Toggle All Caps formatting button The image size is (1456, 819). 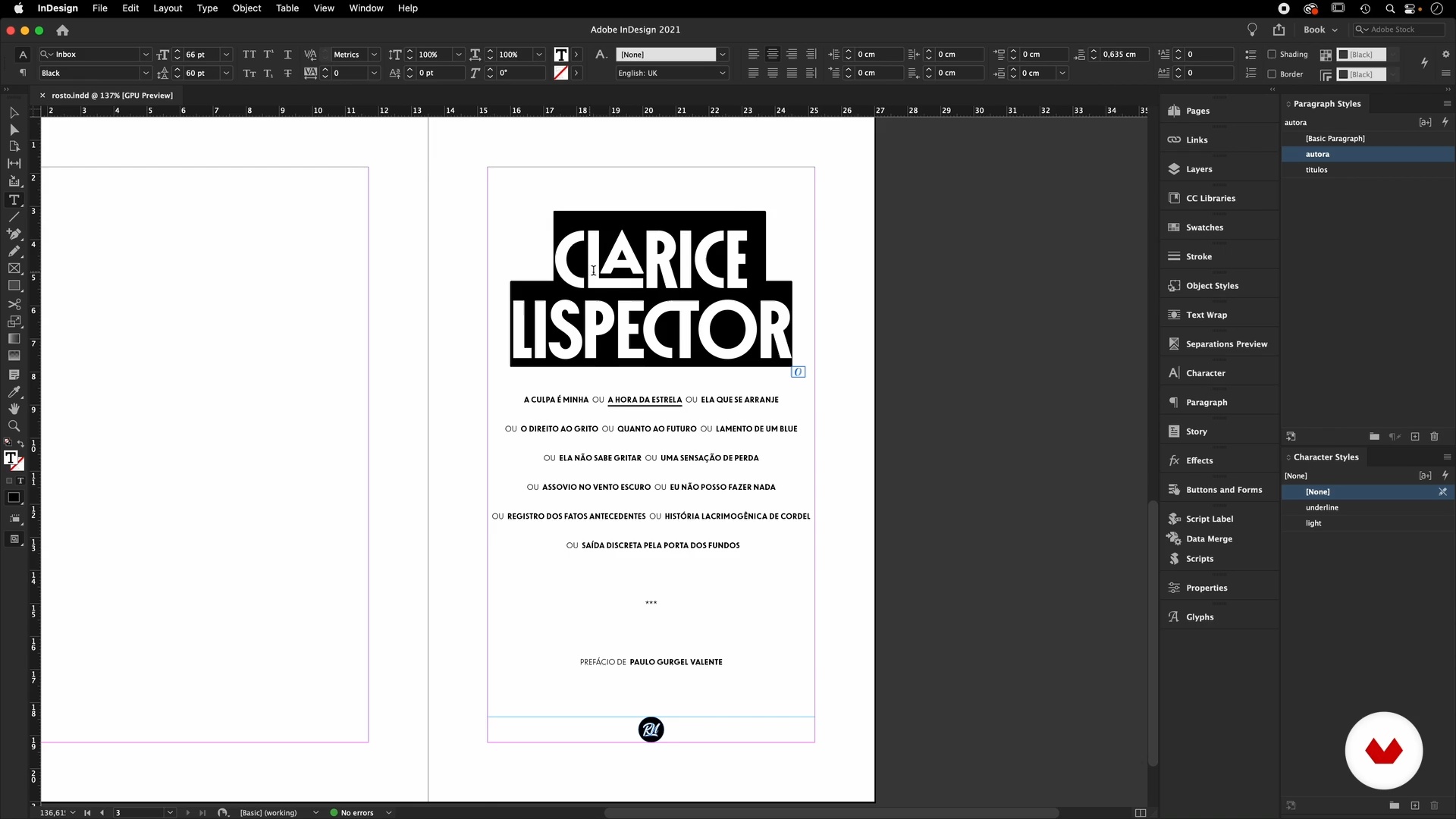click(x=249, y=55)
